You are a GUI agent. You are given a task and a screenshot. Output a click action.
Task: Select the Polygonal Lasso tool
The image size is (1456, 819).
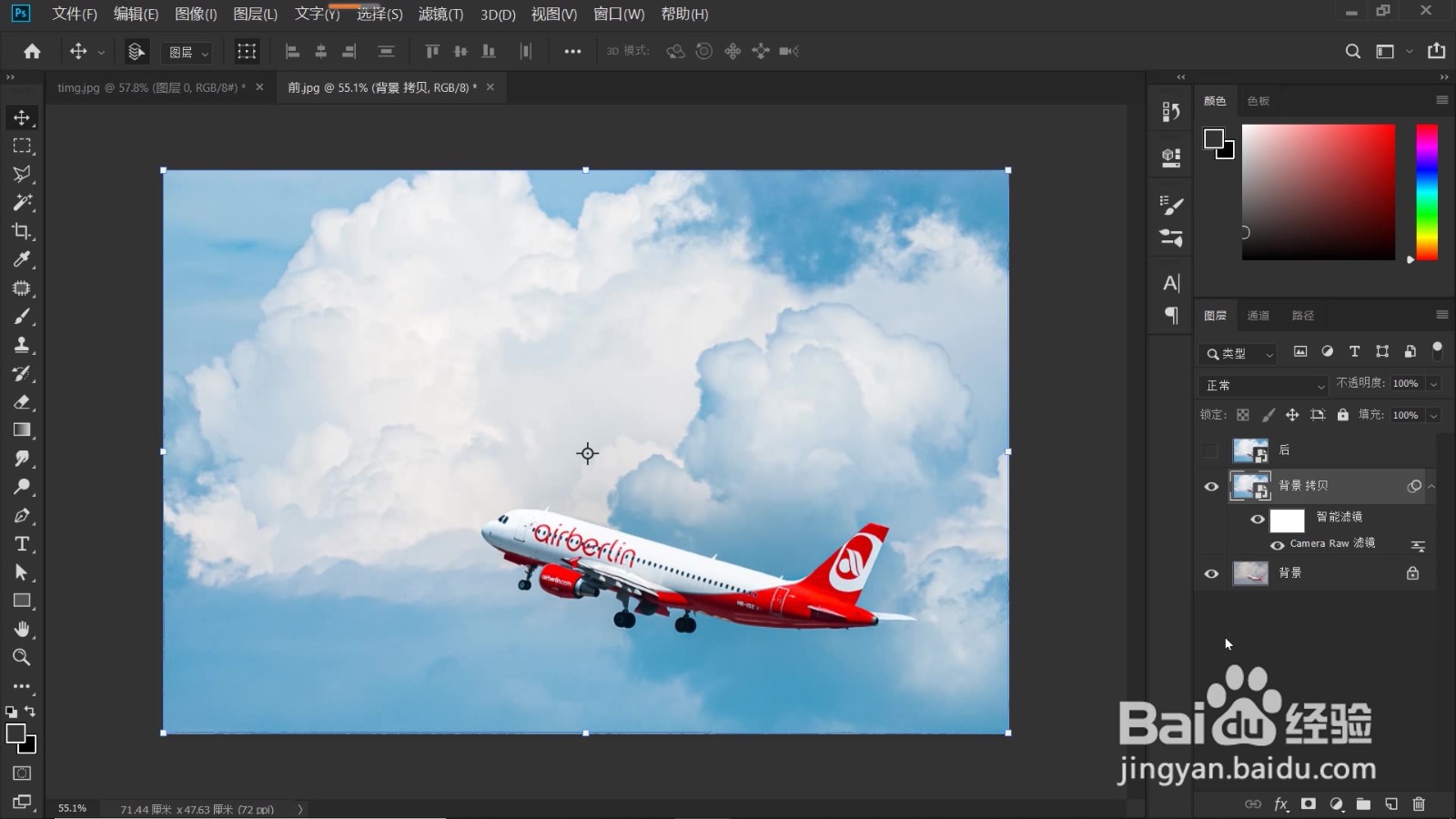pyautogui.click(x=22, y=174)
